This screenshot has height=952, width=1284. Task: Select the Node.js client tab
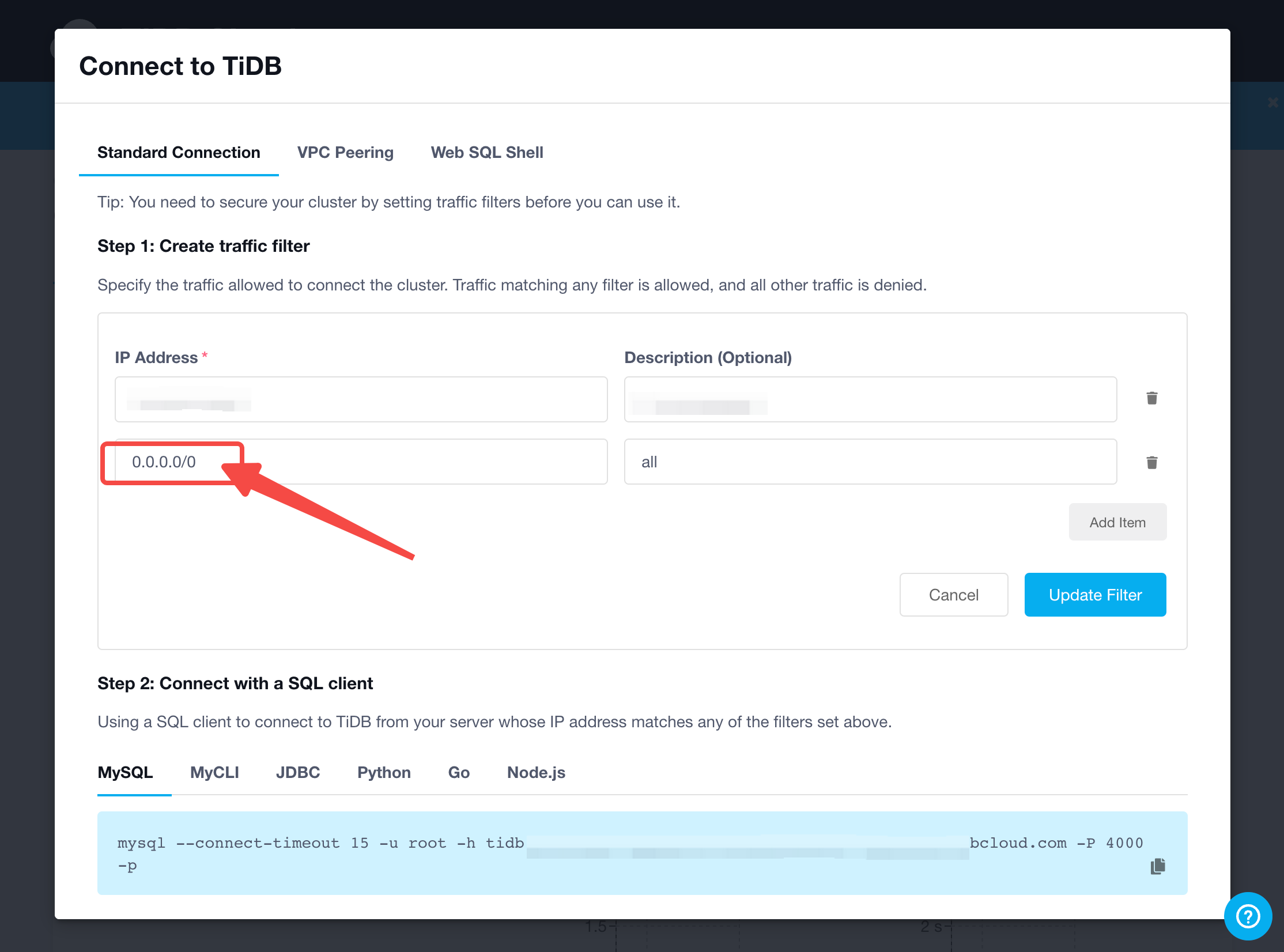click(x=535, y=773)
